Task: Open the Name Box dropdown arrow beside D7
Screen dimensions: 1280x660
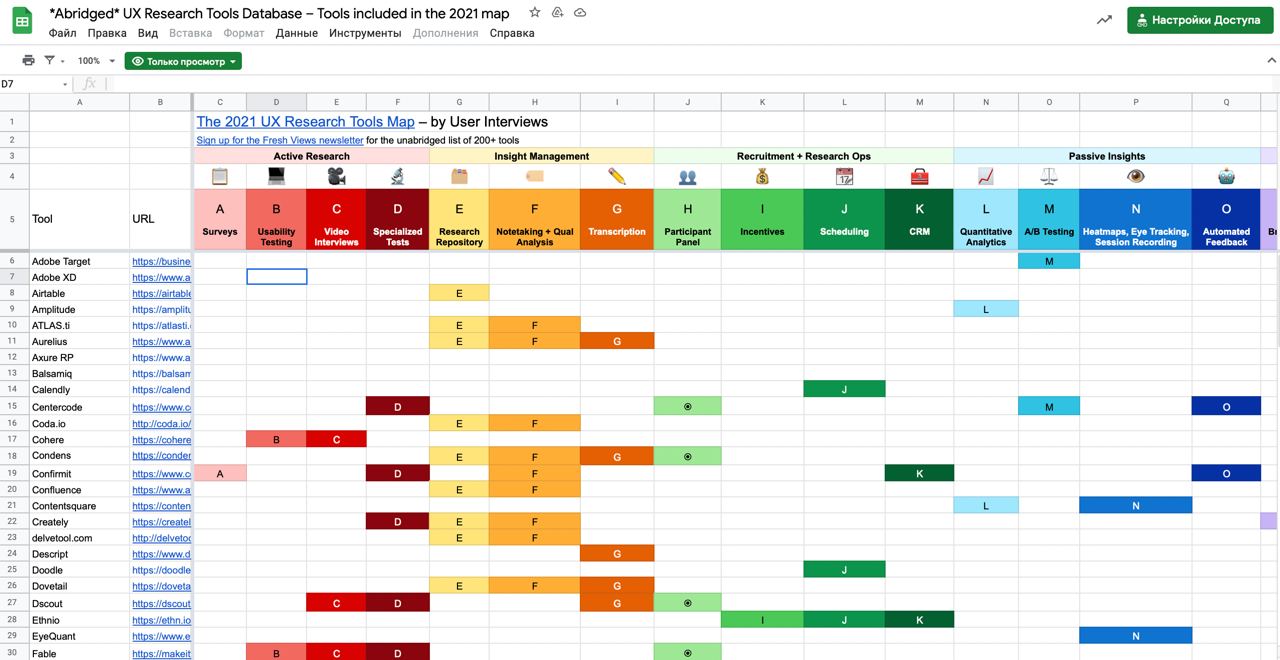Action: click(65, 84)
